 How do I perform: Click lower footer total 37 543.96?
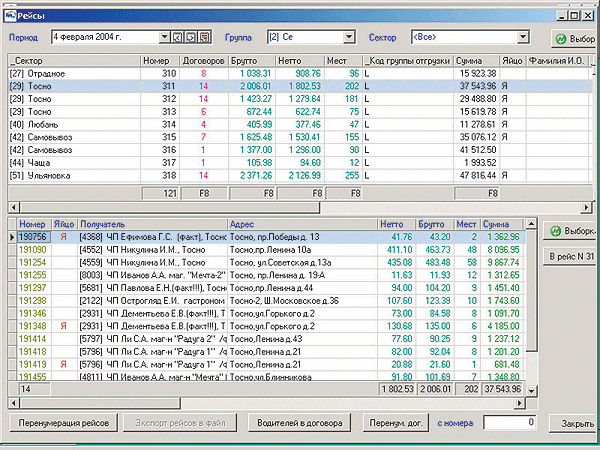point(502,389)
